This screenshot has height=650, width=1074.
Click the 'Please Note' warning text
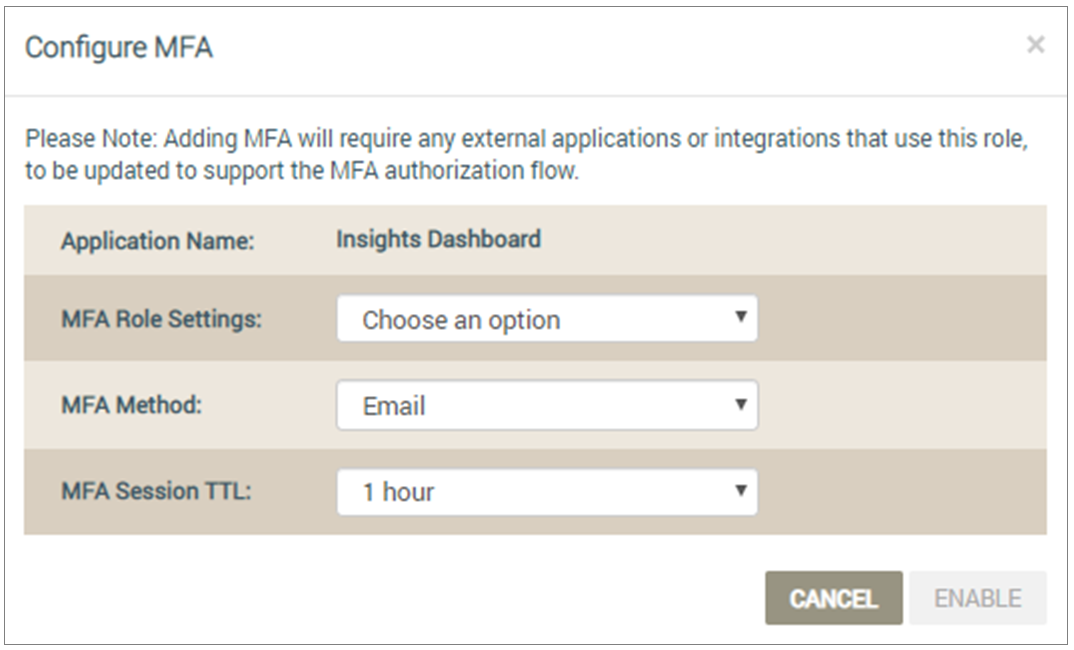[x=526, y=154]
